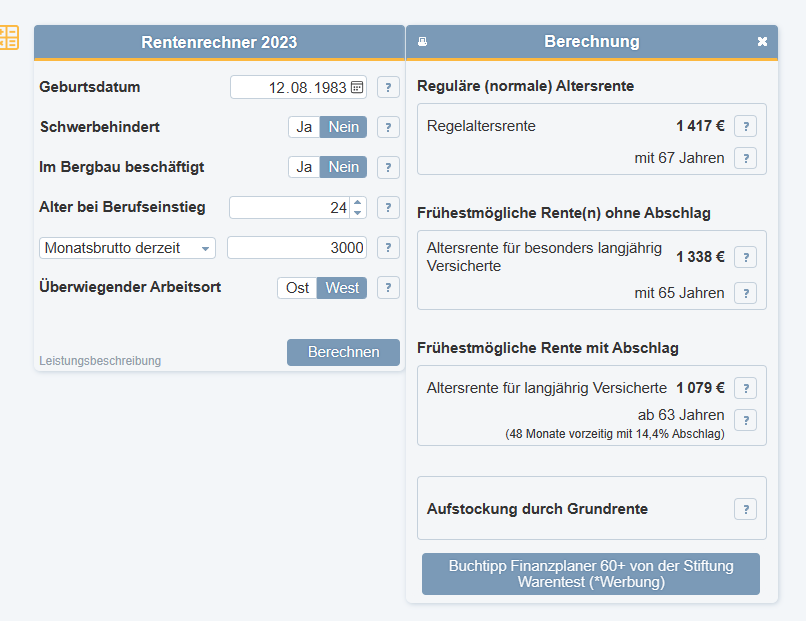Click the print icon in Berechnung header
Viewport: 806px width, 621px height.
[x=422, y=42]
